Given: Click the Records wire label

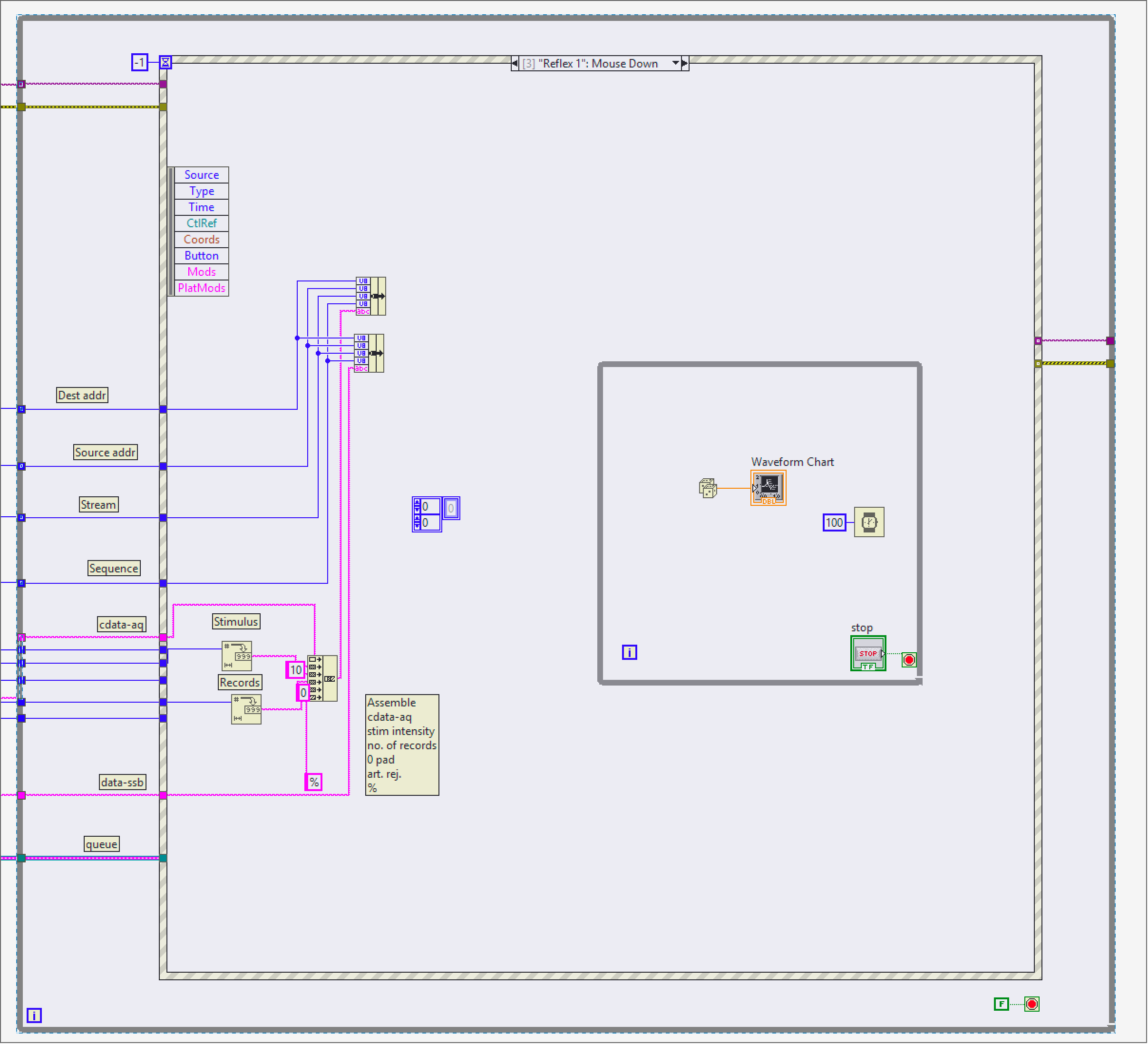Looking at the screenshot, I should click(240, 683).
